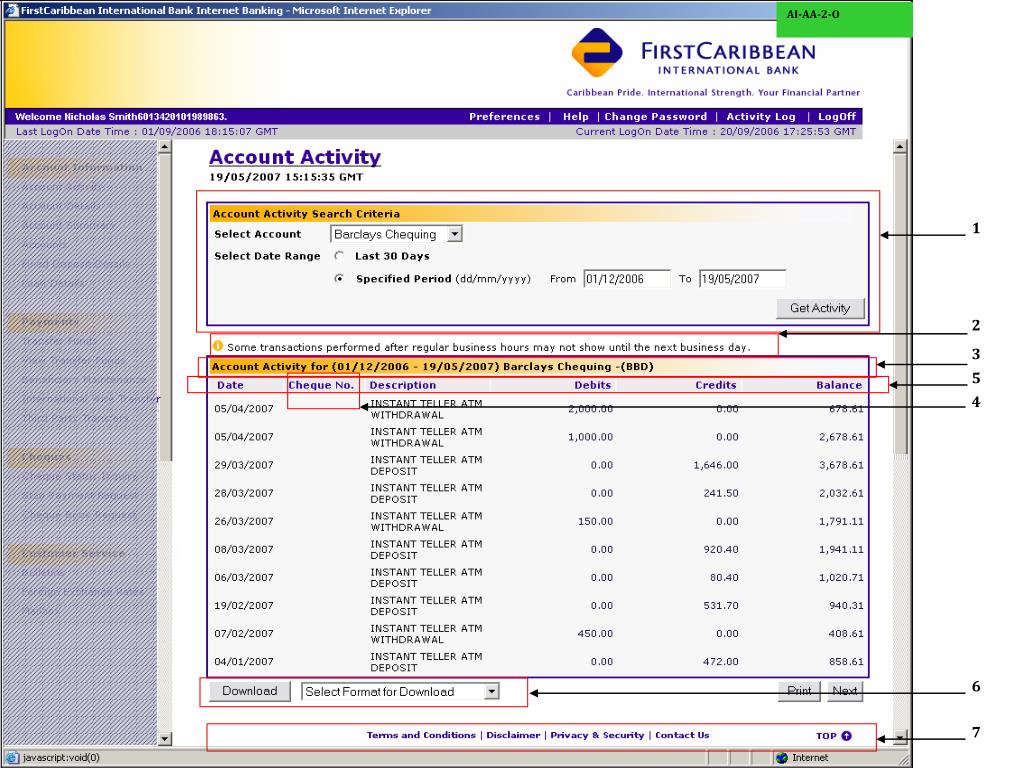The image size is (1024, 768).
Task: Click the Debits column header
Action: (x=592, y=385)
